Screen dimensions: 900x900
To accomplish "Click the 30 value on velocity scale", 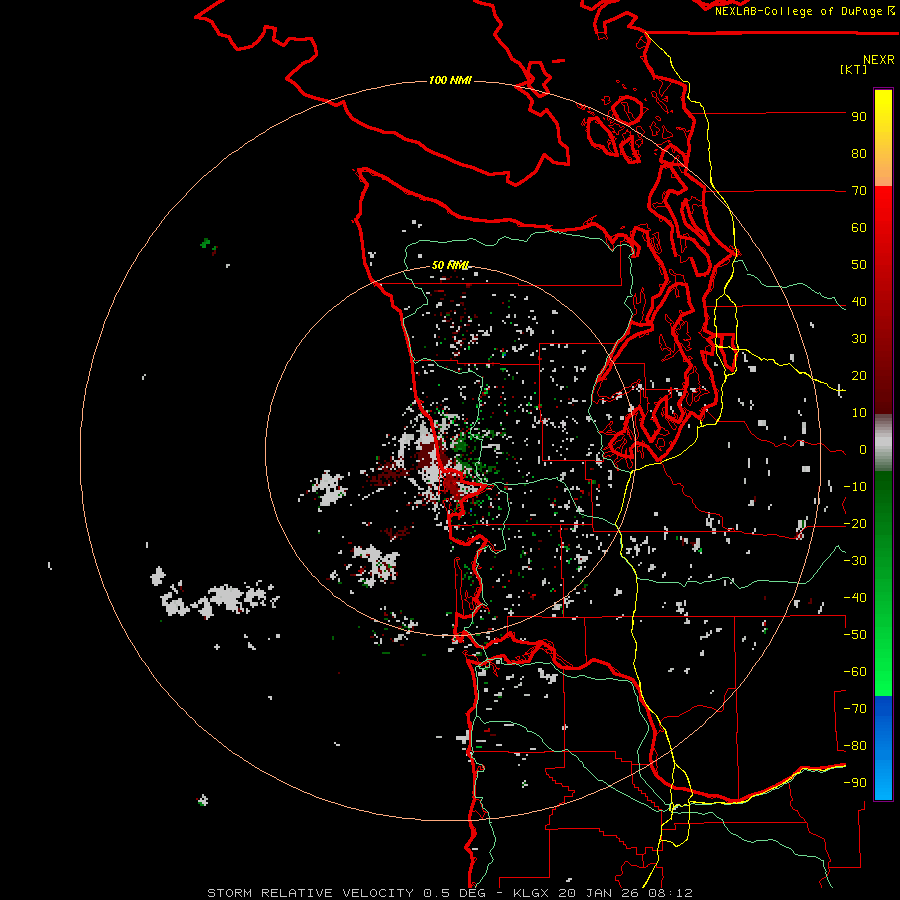I will [x=859, y=339].
